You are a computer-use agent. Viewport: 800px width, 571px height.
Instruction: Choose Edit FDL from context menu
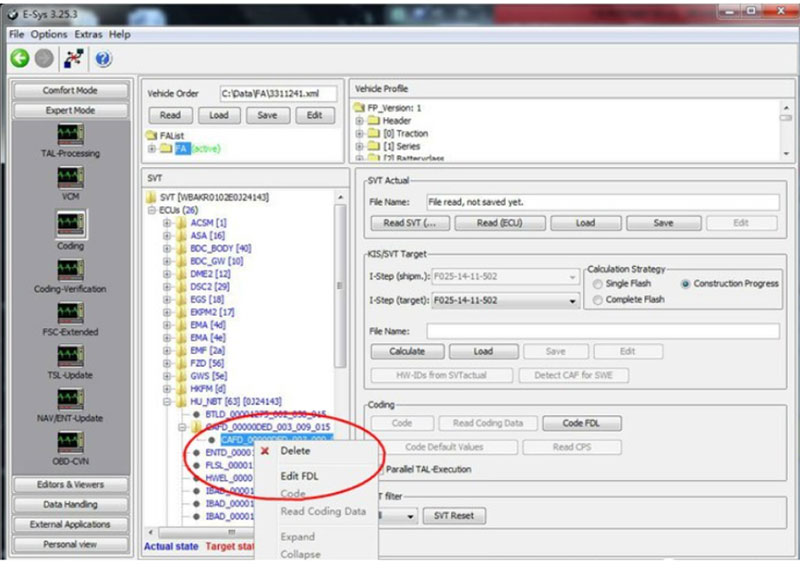tap(299, 476)
